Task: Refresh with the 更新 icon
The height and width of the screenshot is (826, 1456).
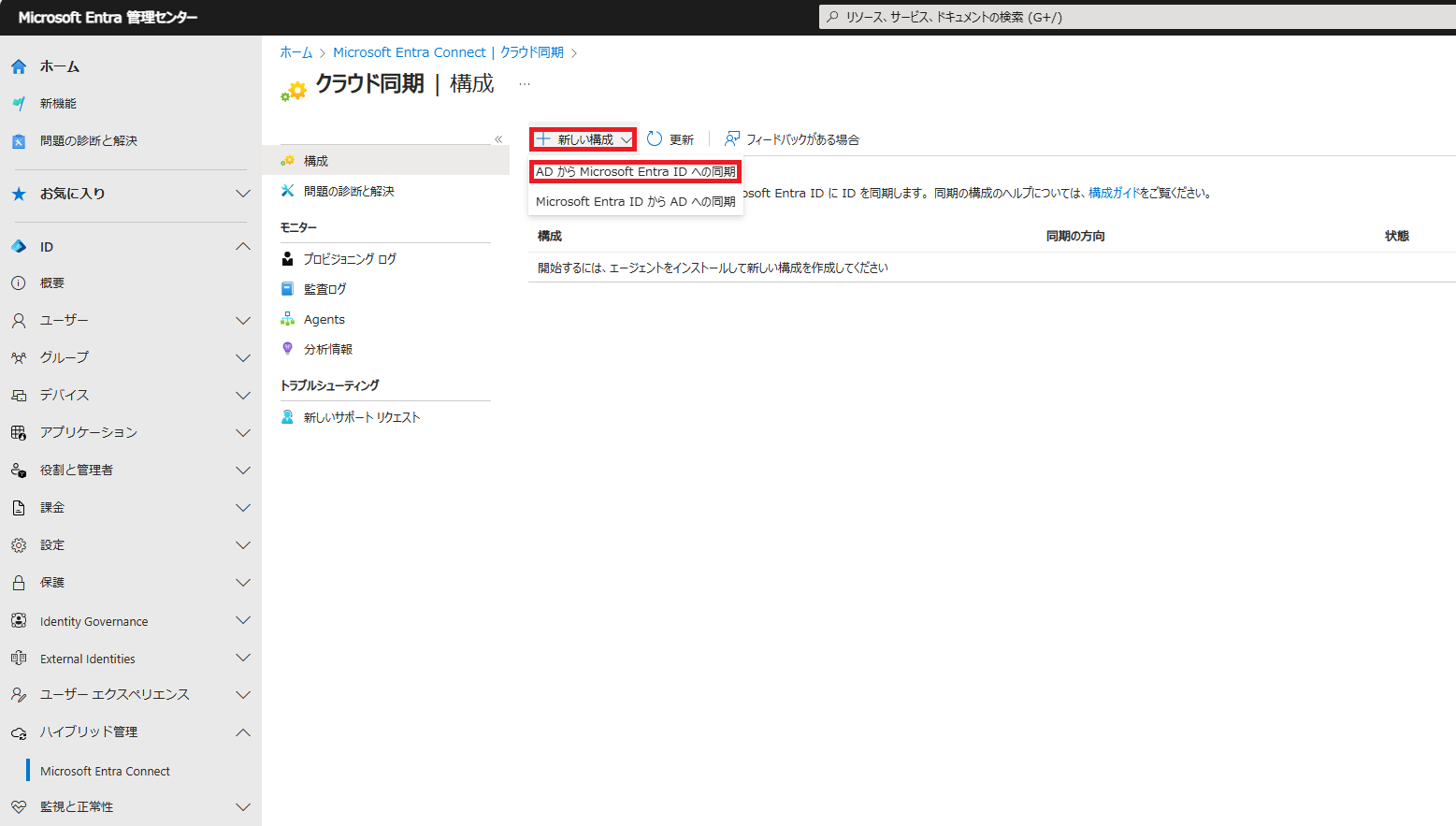Action: [670, 138]
